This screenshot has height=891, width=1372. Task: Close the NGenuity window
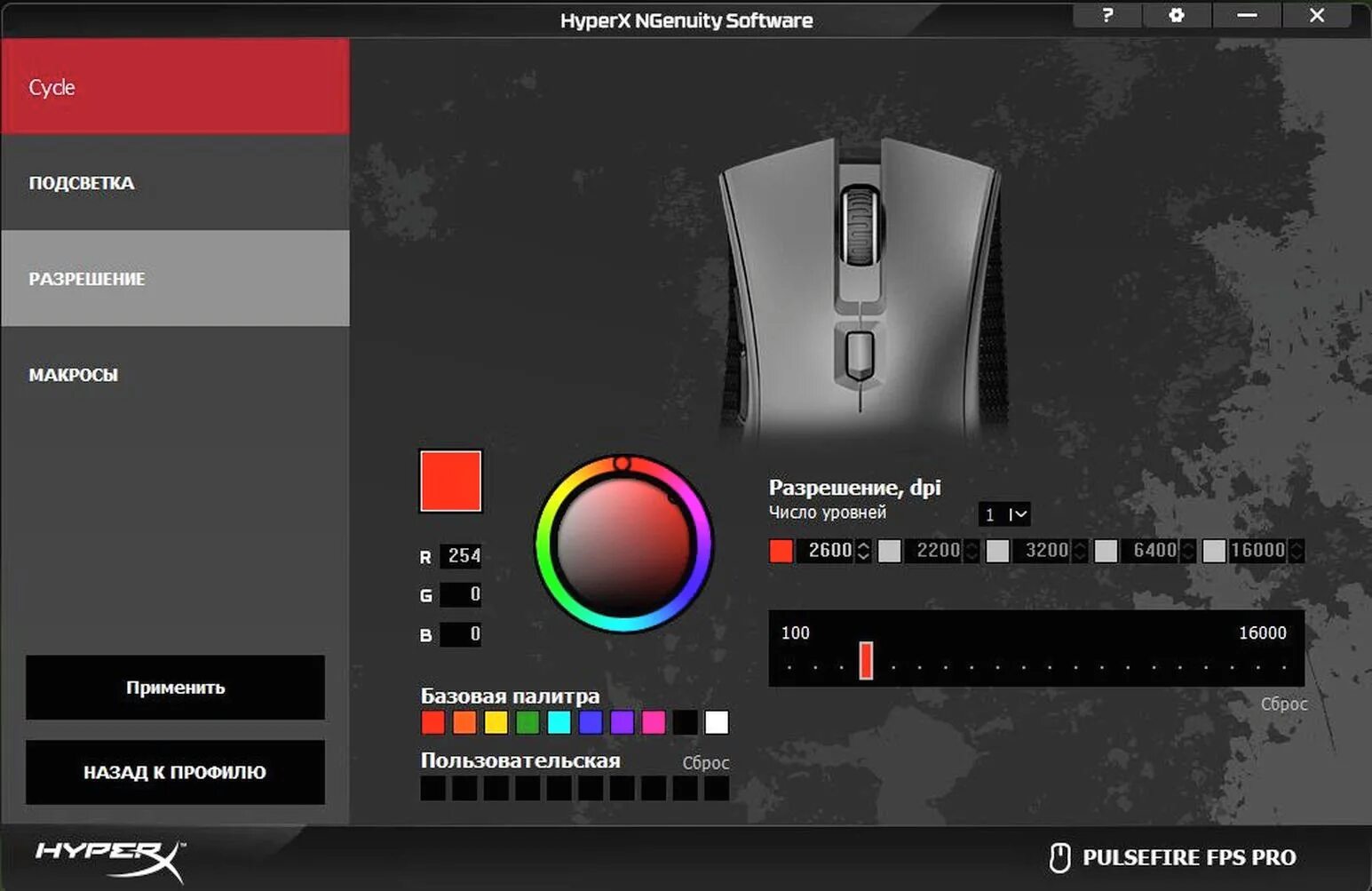click(1317, 15)
